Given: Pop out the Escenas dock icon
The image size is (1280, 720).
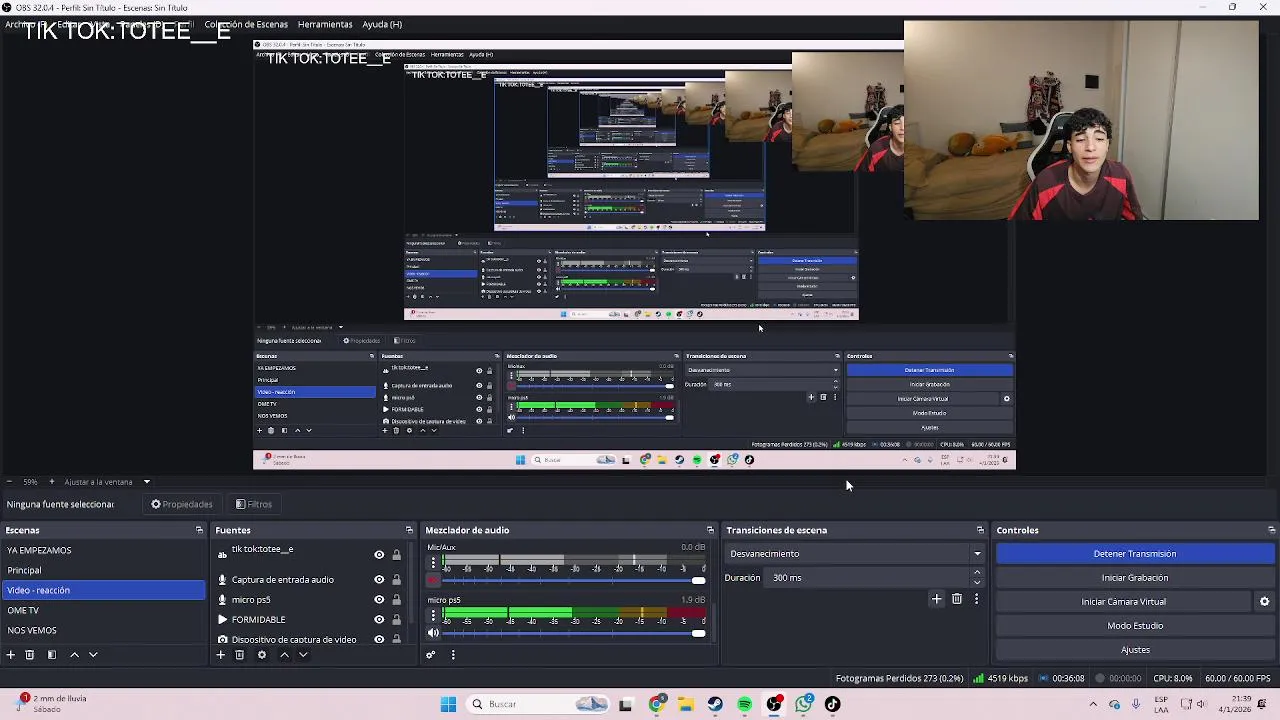Looking at the screenshot, I should coord(199,530).
